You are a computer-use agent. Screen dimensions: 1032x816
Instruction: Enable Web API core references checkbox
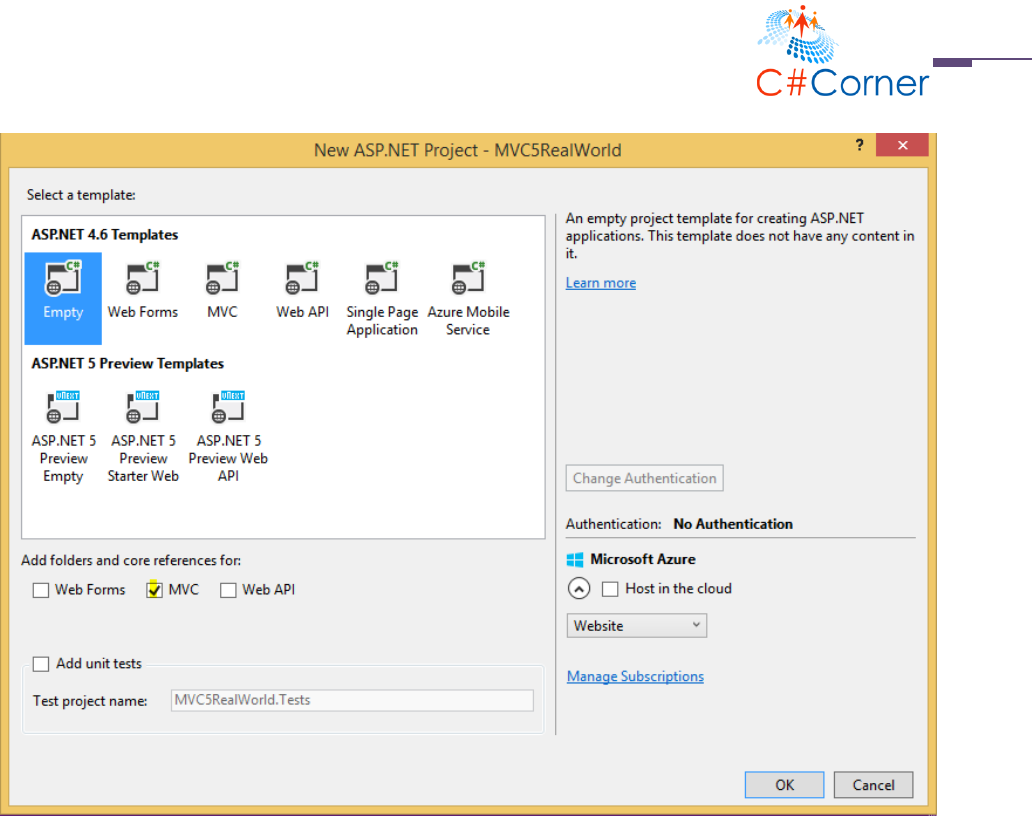coord(228,590)
